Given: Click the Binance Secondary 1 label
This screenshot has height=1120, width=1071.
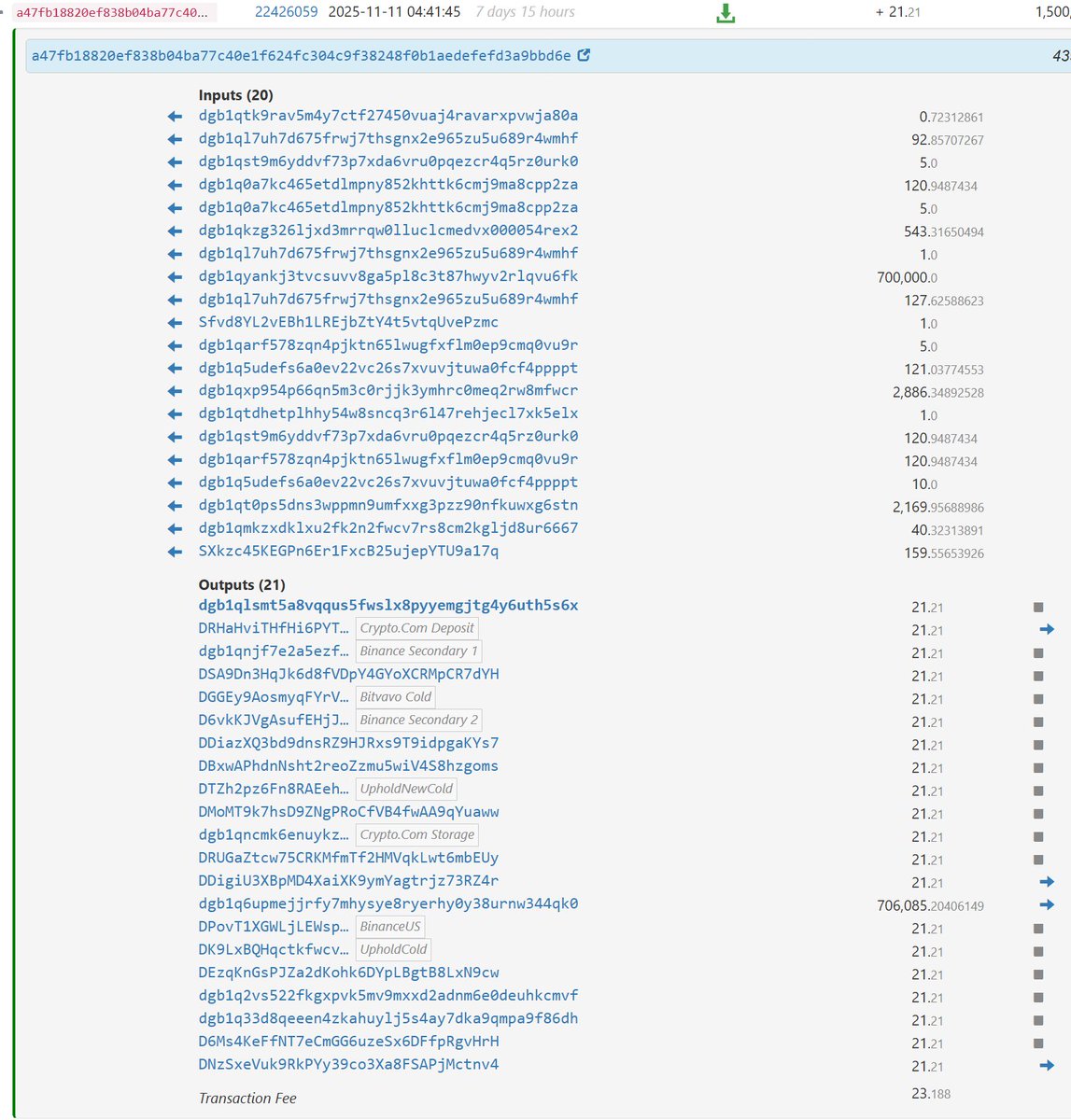Looking at the screenshot, I should pyautogui.click(x=418, y=651).
